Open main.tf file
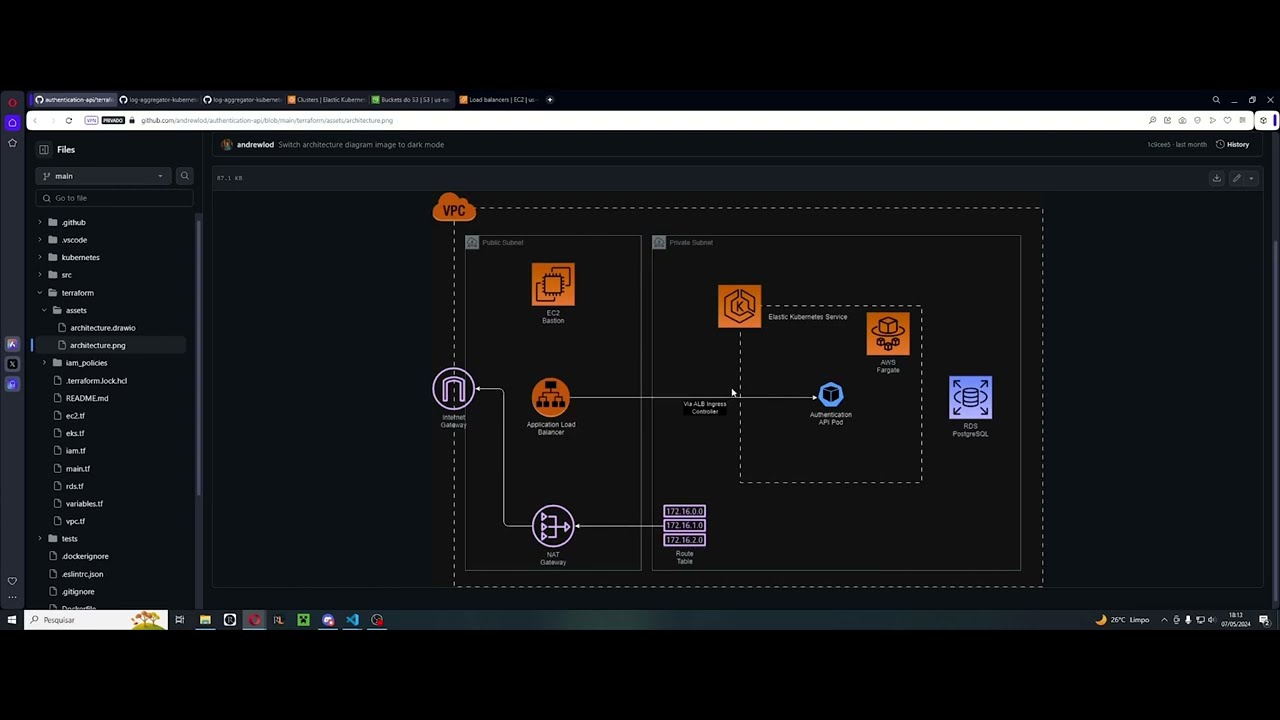This screenshot has height=720, width=1280. coord(77,468)
